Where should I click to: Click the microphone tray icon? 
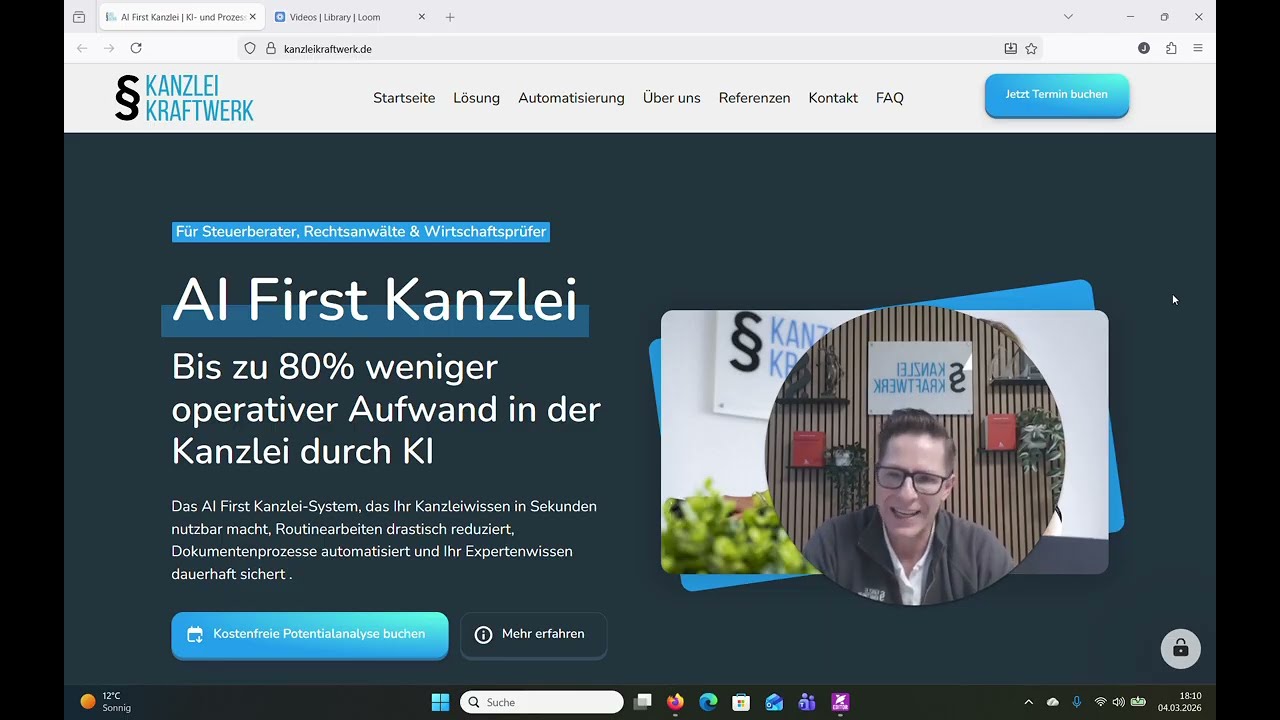pos(1077,702)
